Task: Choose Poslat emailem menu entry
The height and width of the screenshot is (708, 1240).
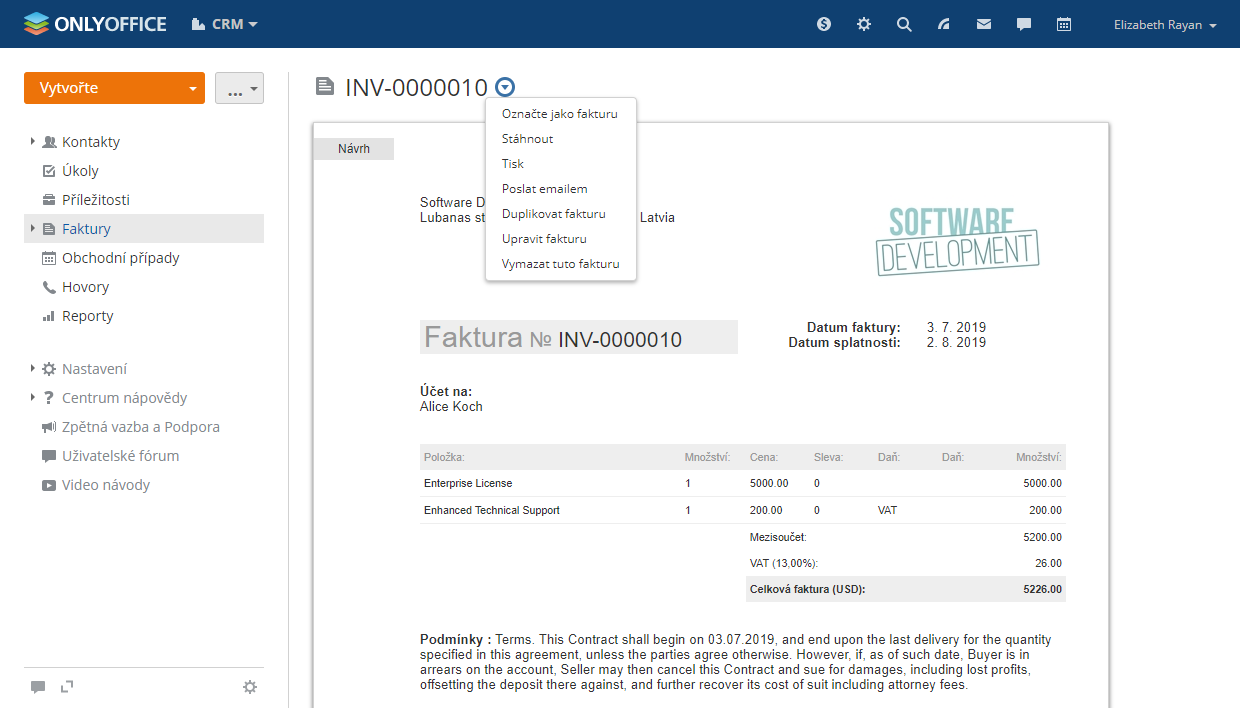Action: pyautogui.click(x=544, y=189)
